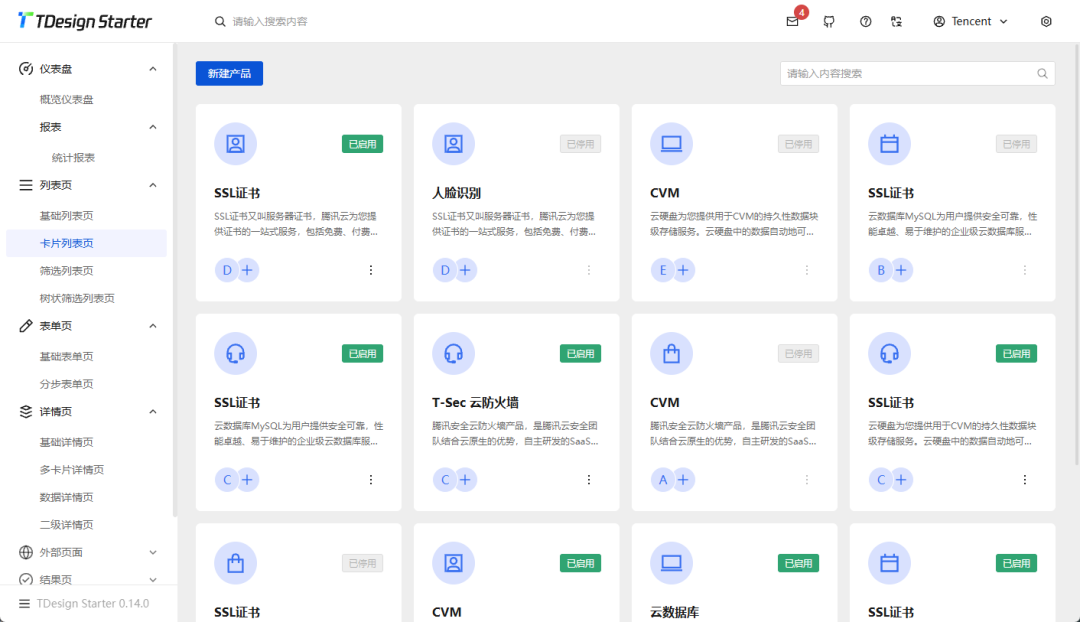Expand the 结果页 sidebar group
The height and width of the screenshot is (622, 1080).
153,580
